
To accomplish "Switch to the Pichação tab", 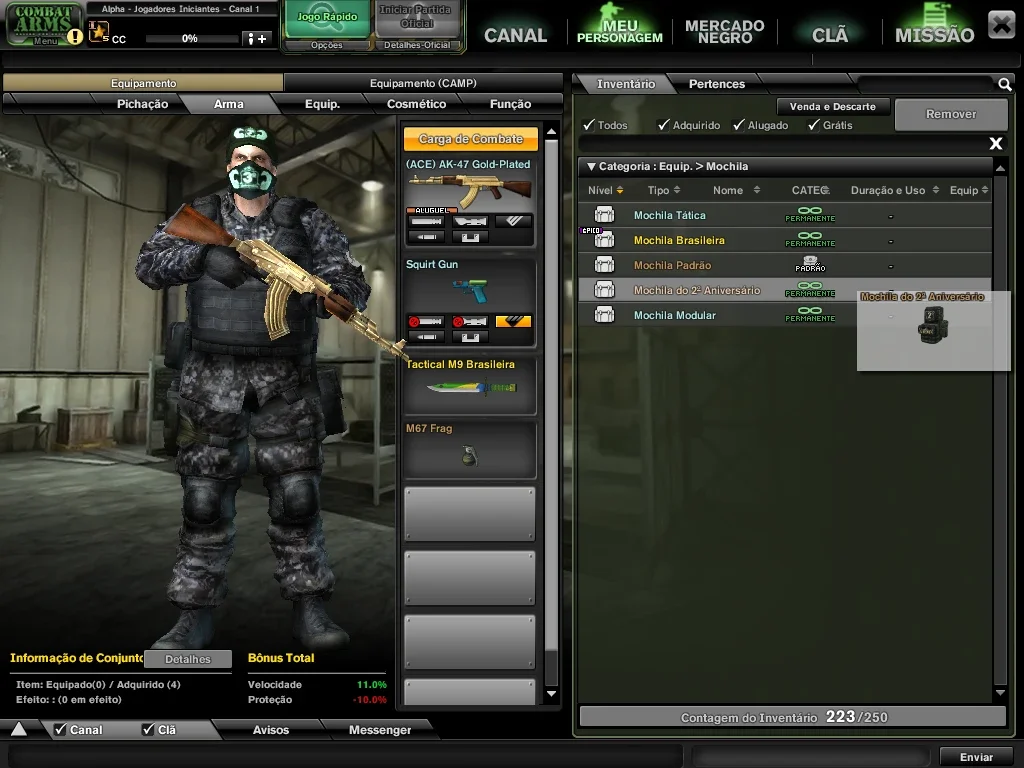I will [x=142, y=104].
